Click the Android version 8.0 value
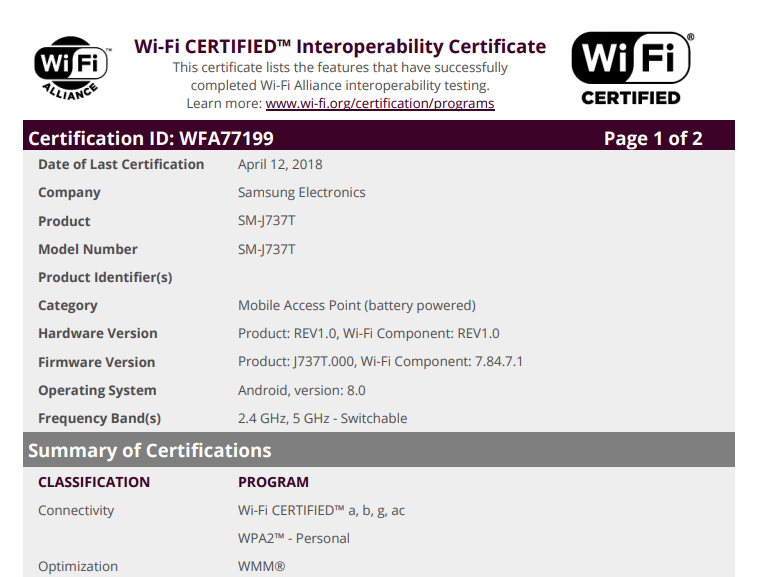 (x=301, y=390)
